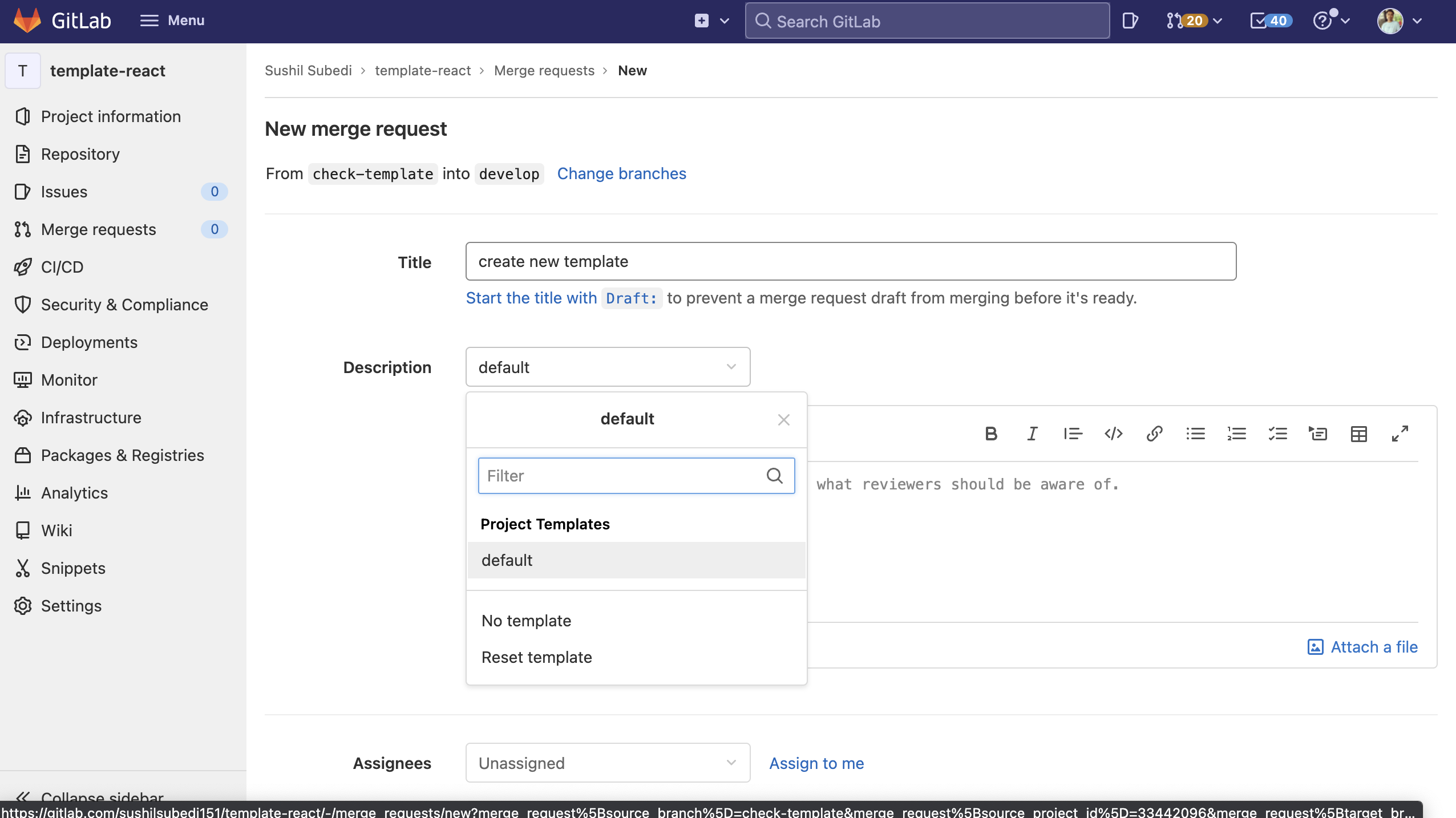
Task: Open the Menu hamburger
Action: [172, 21]
